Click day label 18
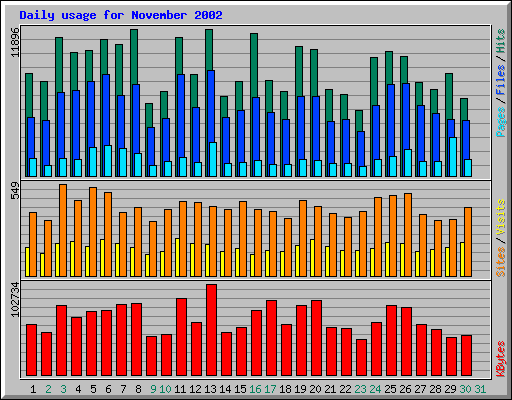 pyautogui.click(x=285, y=389)
